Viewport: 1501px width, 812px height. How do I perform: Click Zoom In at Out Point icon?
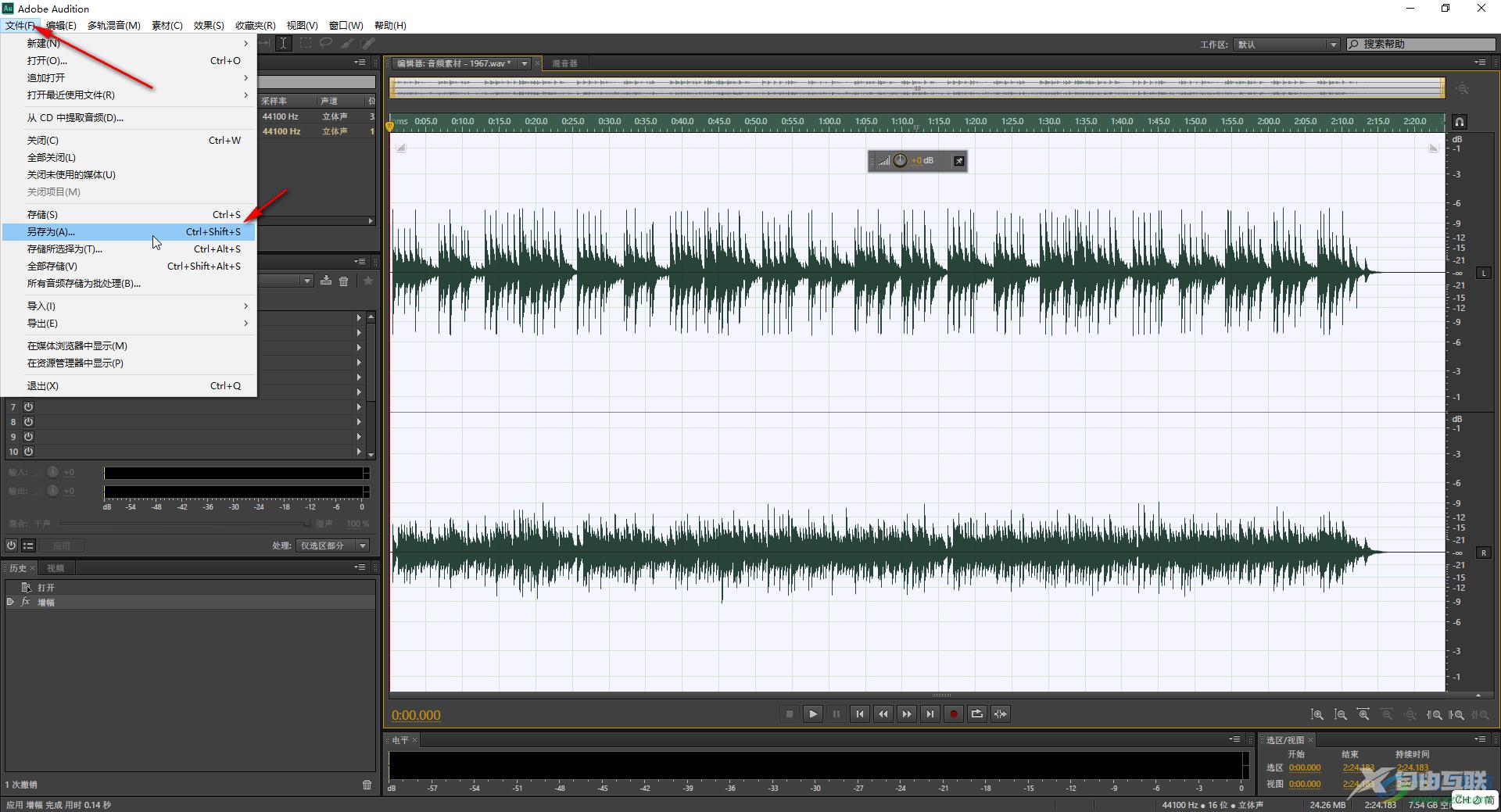click(x=1457, y=714)
